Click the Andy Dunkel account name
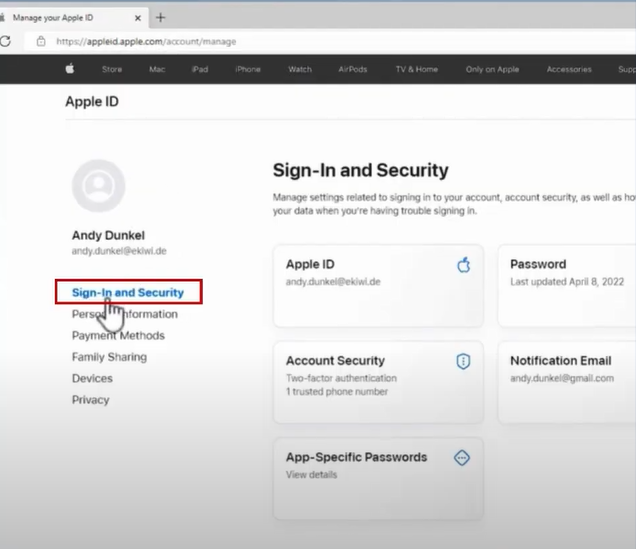The image size is (636, 549). [x=108, y=235]
